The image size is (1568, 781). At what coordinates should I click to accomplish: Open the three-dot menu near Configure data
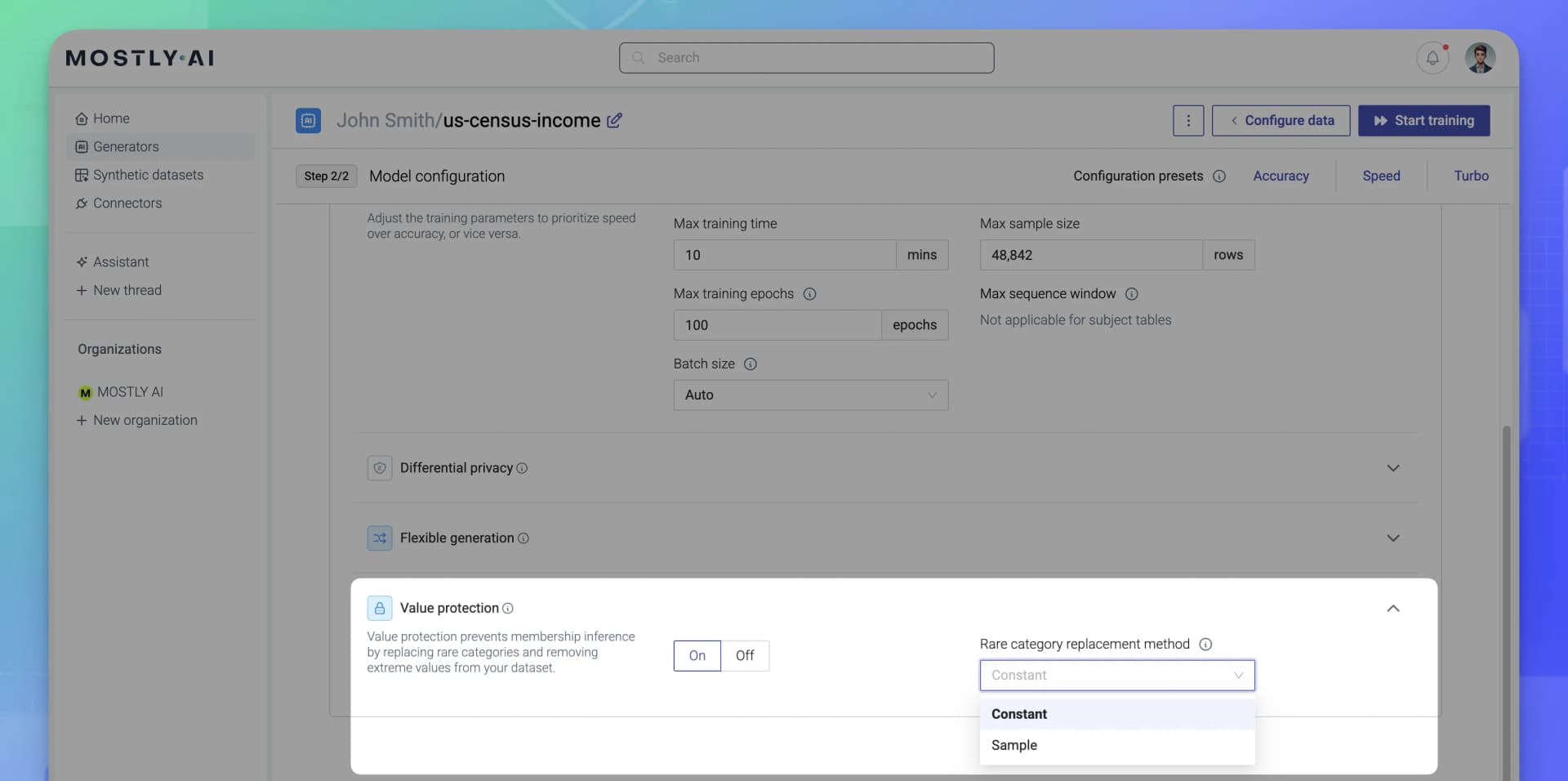1188,120
